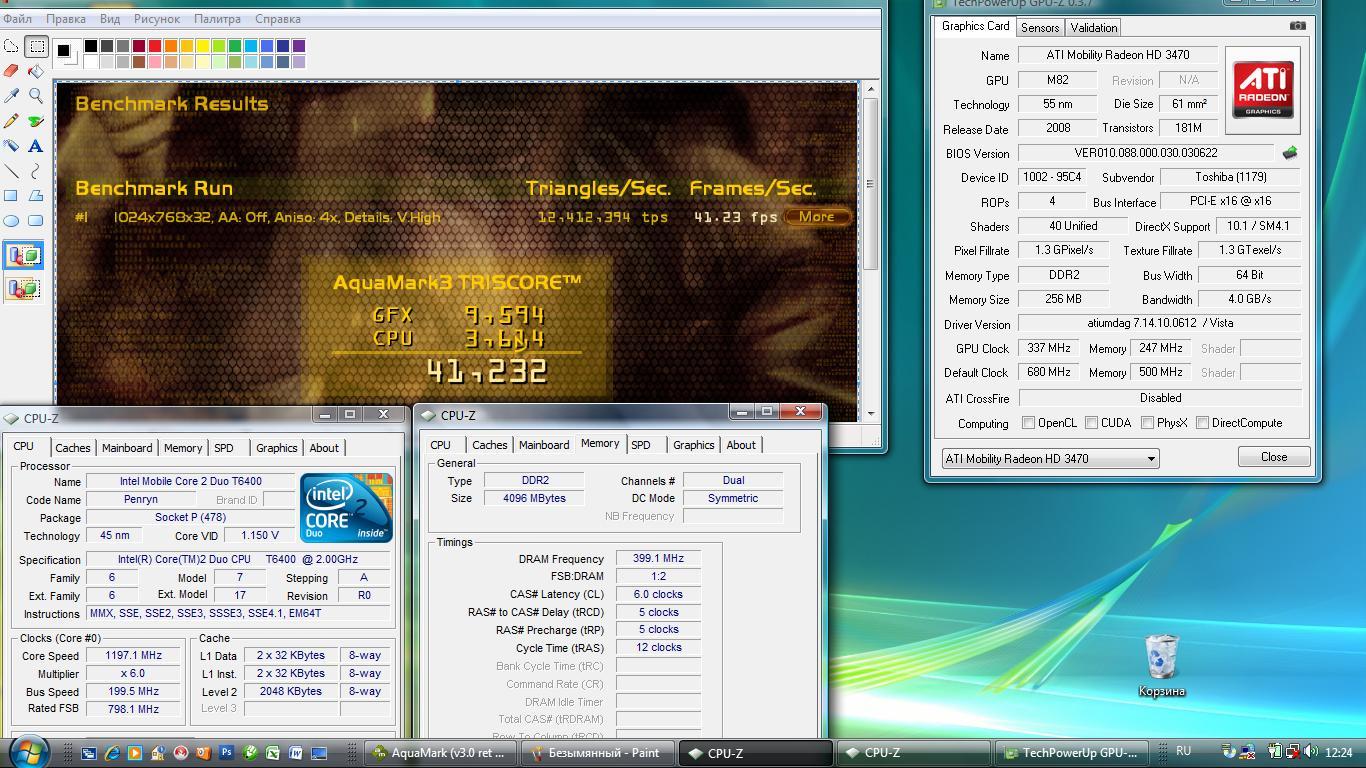1366x768 pixels.
Task: Open the About tab in left CPU-Z window
Action: point(324,448)
